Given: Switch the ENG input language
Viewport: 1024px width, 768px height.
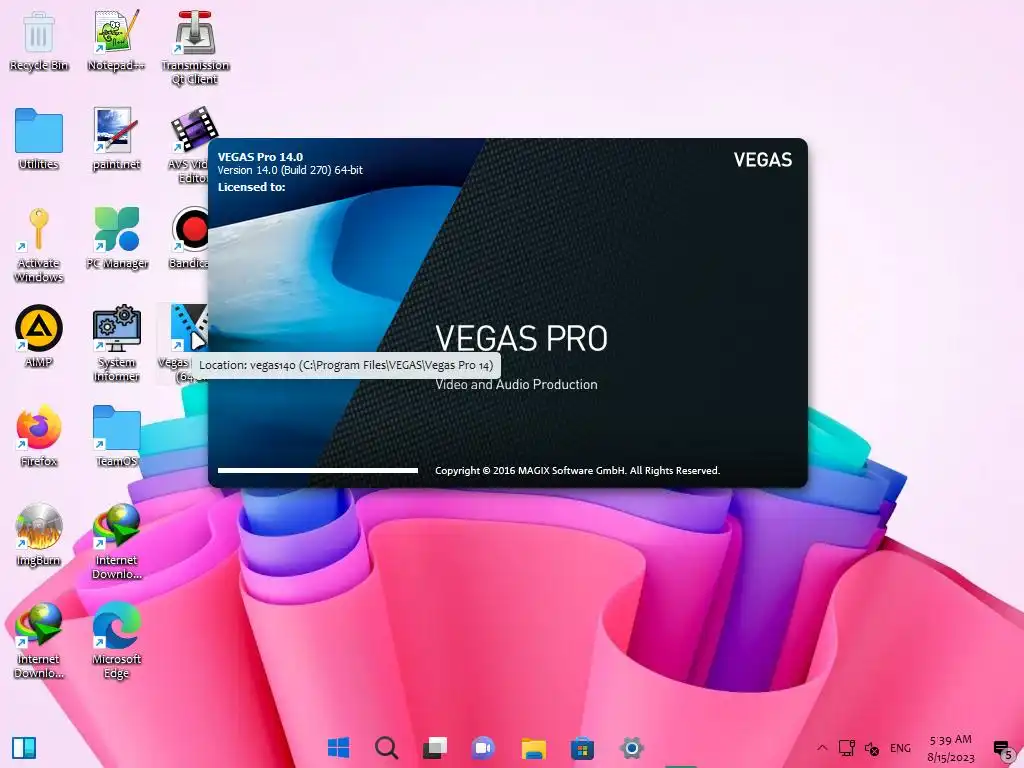Looking at the screenshot, I should pos(900,748).
